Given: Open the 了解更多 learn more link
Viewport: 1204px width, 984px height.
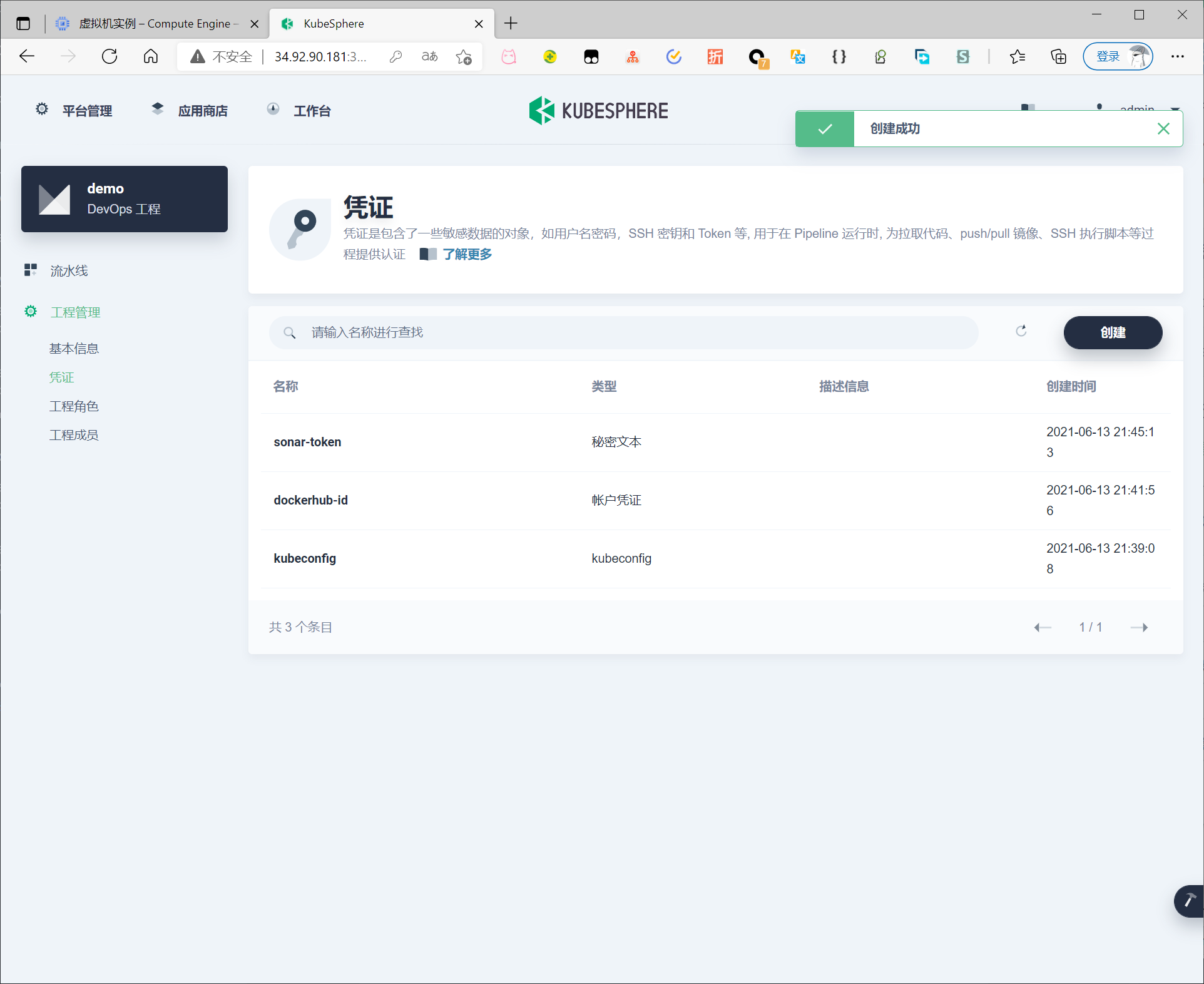Looking at the screenshot, I should (x=467, y=254).
